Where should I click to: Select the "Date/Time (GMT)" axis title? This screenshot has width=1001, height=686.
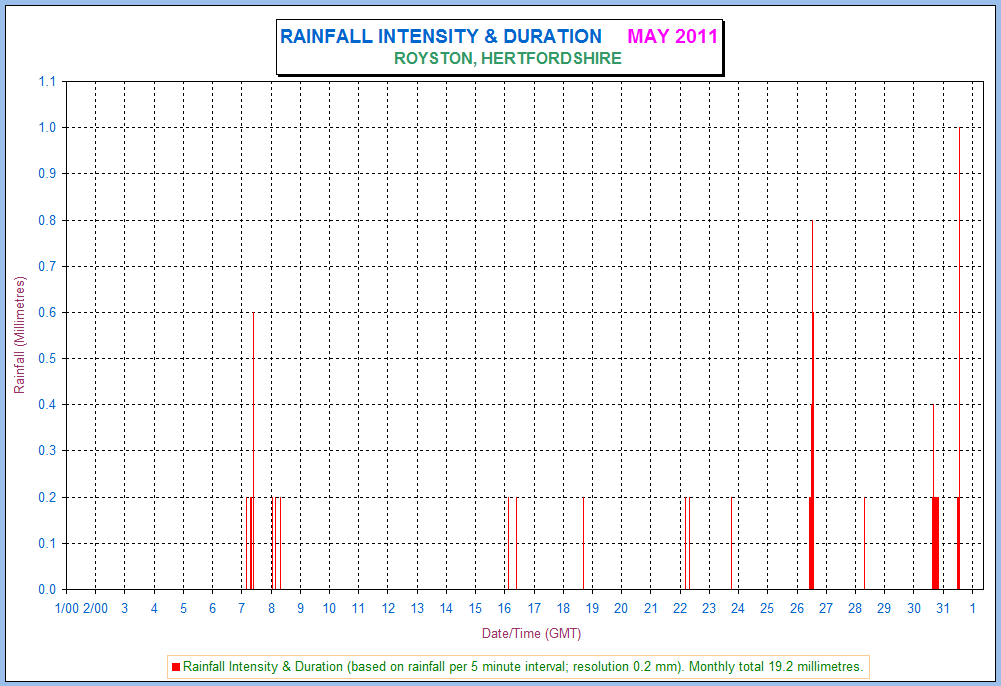(x=531, y=633)
